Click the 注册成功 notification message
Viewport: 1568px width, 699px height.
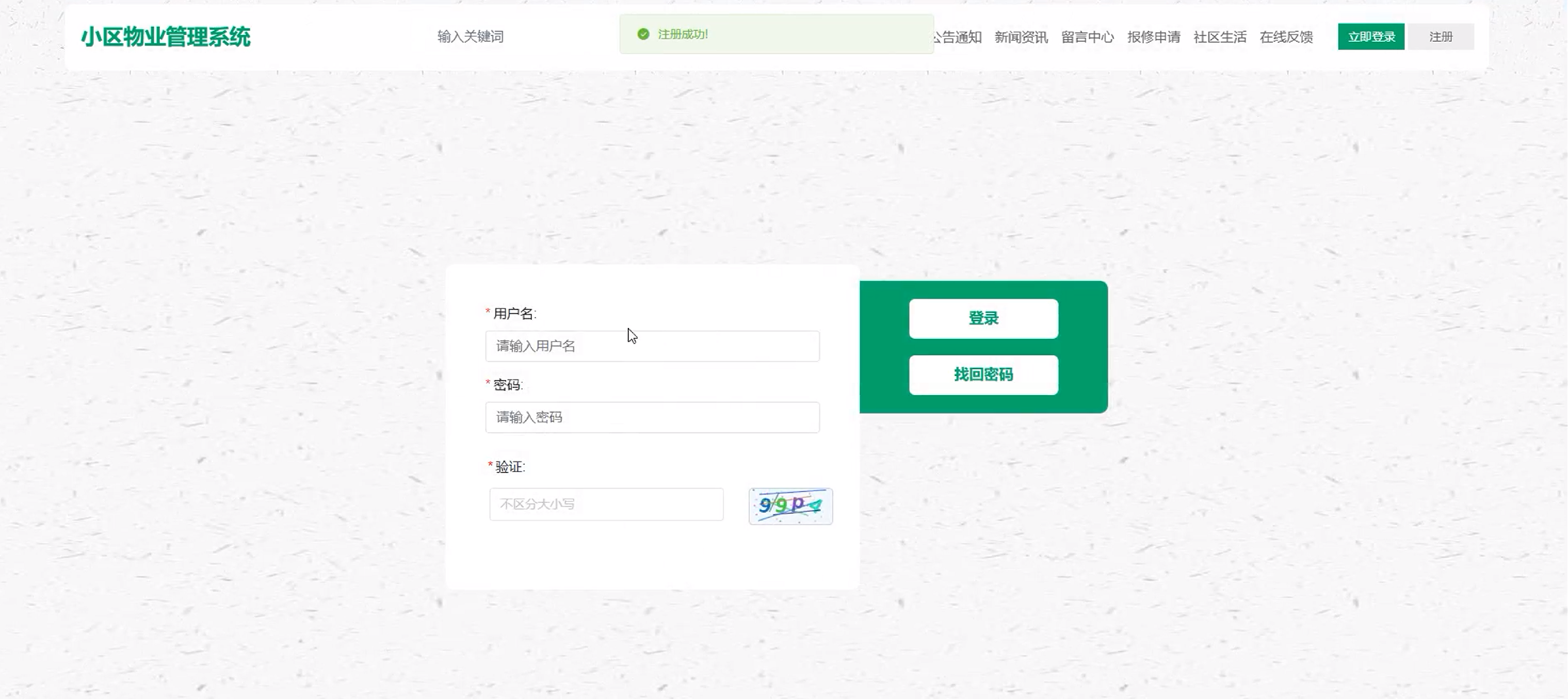point(682,35)
